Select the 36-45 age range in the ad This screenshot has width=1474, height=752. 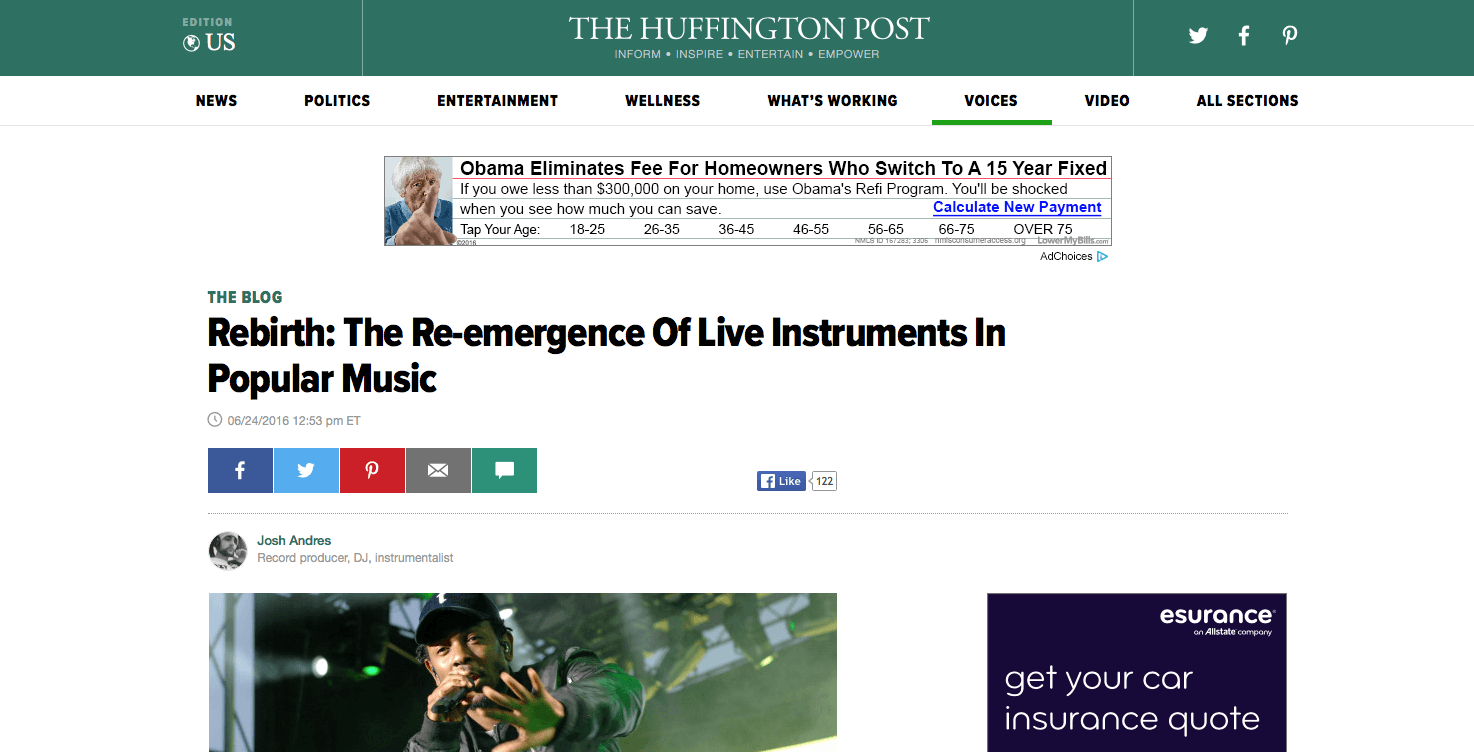(x=736, y=229)
